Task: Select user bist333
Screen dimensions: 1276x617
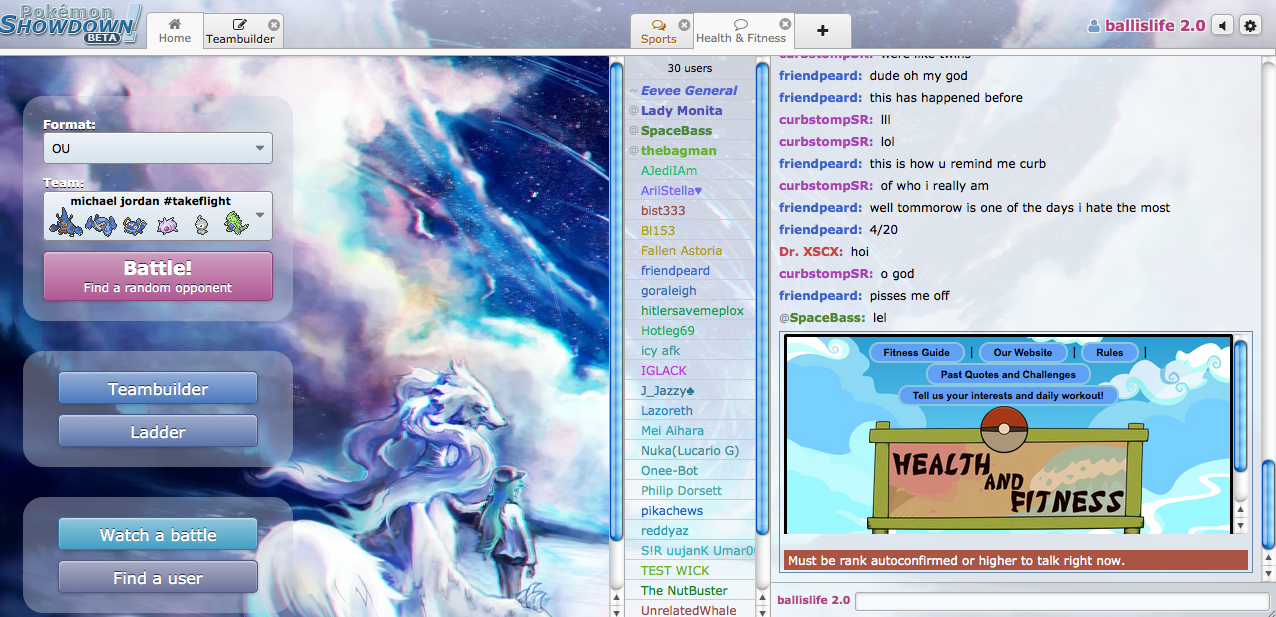Action: (x=690, y=211)
